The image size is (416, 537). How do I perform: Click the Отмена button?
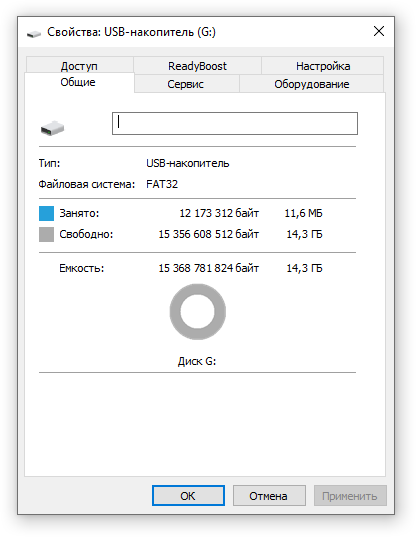coord(269,496)
